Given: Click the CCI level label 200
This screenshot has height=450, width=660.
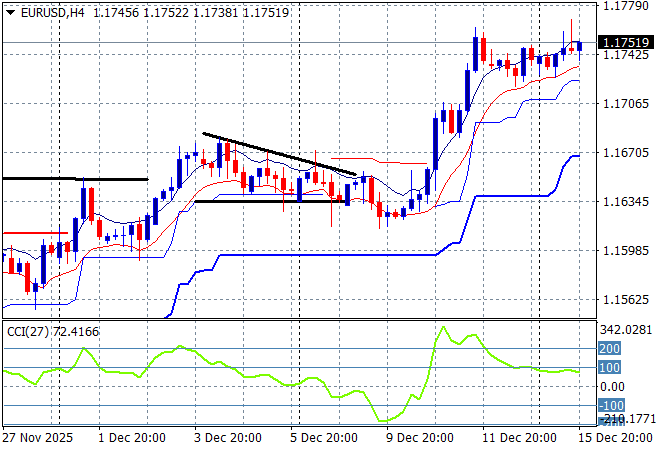Looking at the screenshot, I should [609, 349].
